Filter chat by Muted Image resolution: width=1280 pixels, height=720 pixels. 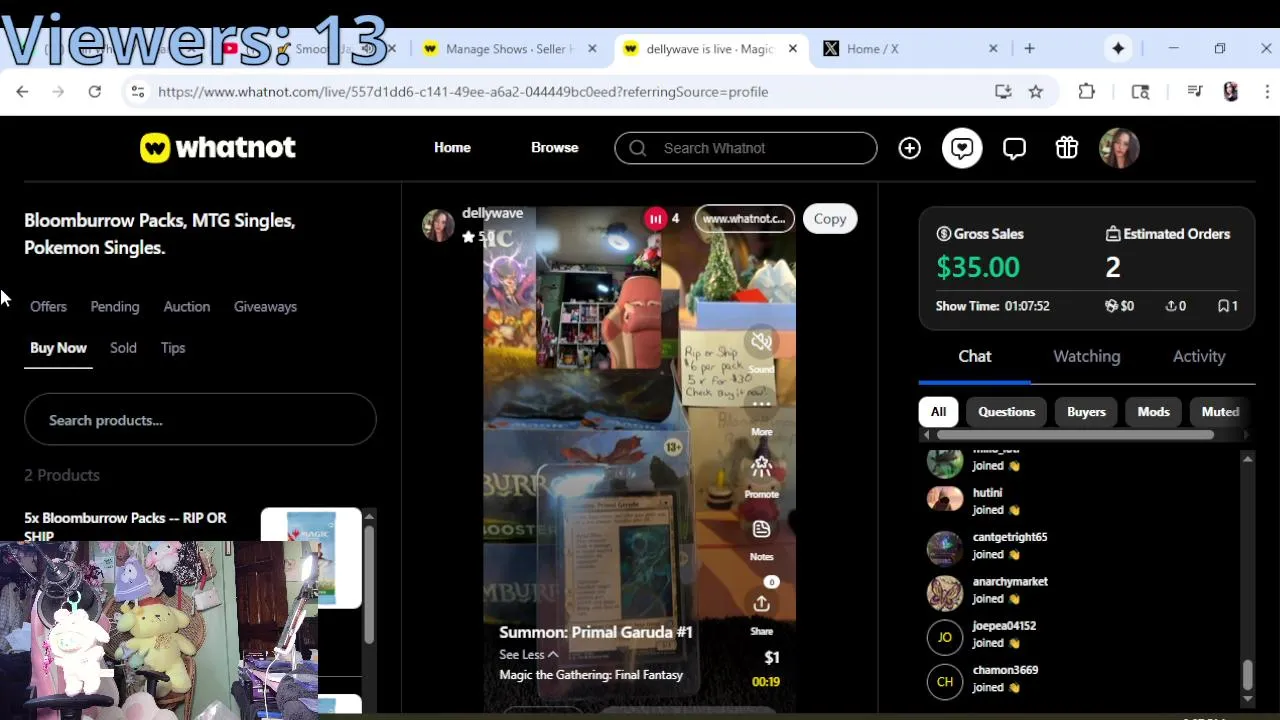click(1220, 412)
